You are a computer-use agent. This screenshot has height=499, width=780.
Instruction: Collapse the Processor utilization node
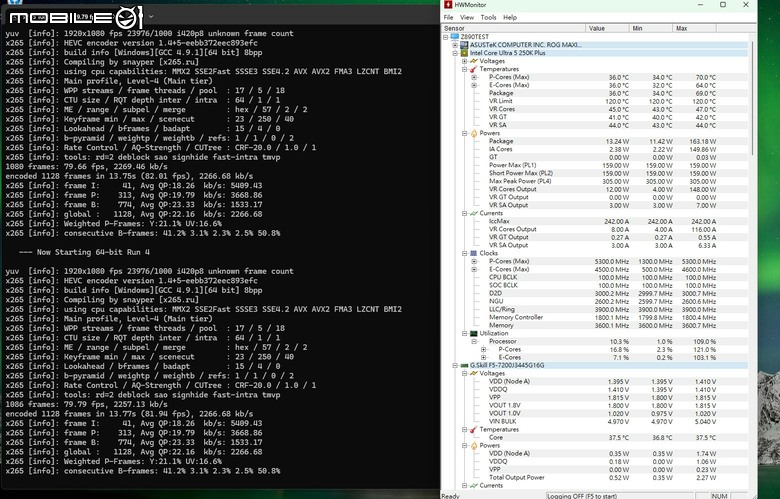point(474,341)
